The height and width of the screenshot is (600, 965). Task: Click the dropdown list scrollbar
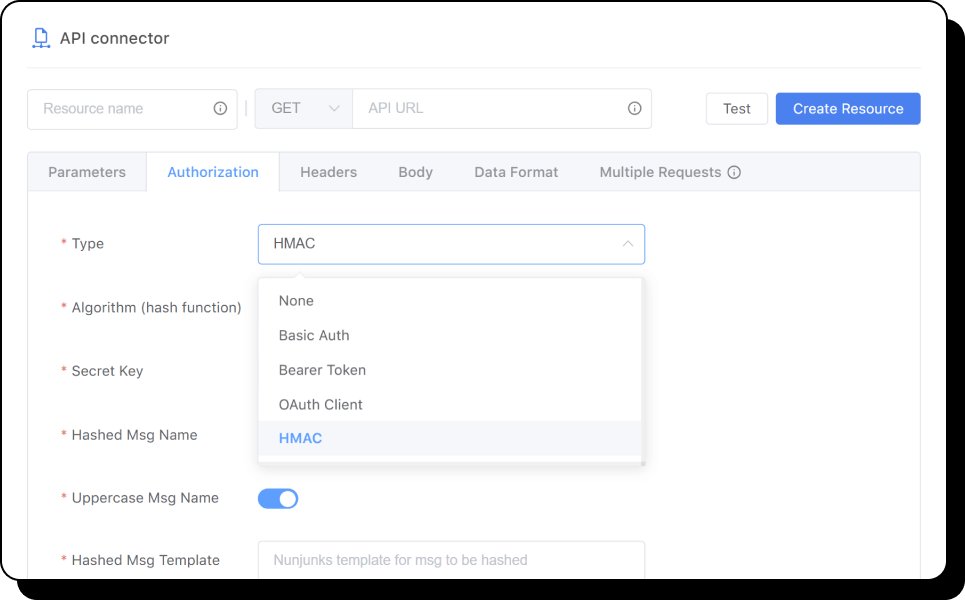click(x=643, y=372)
